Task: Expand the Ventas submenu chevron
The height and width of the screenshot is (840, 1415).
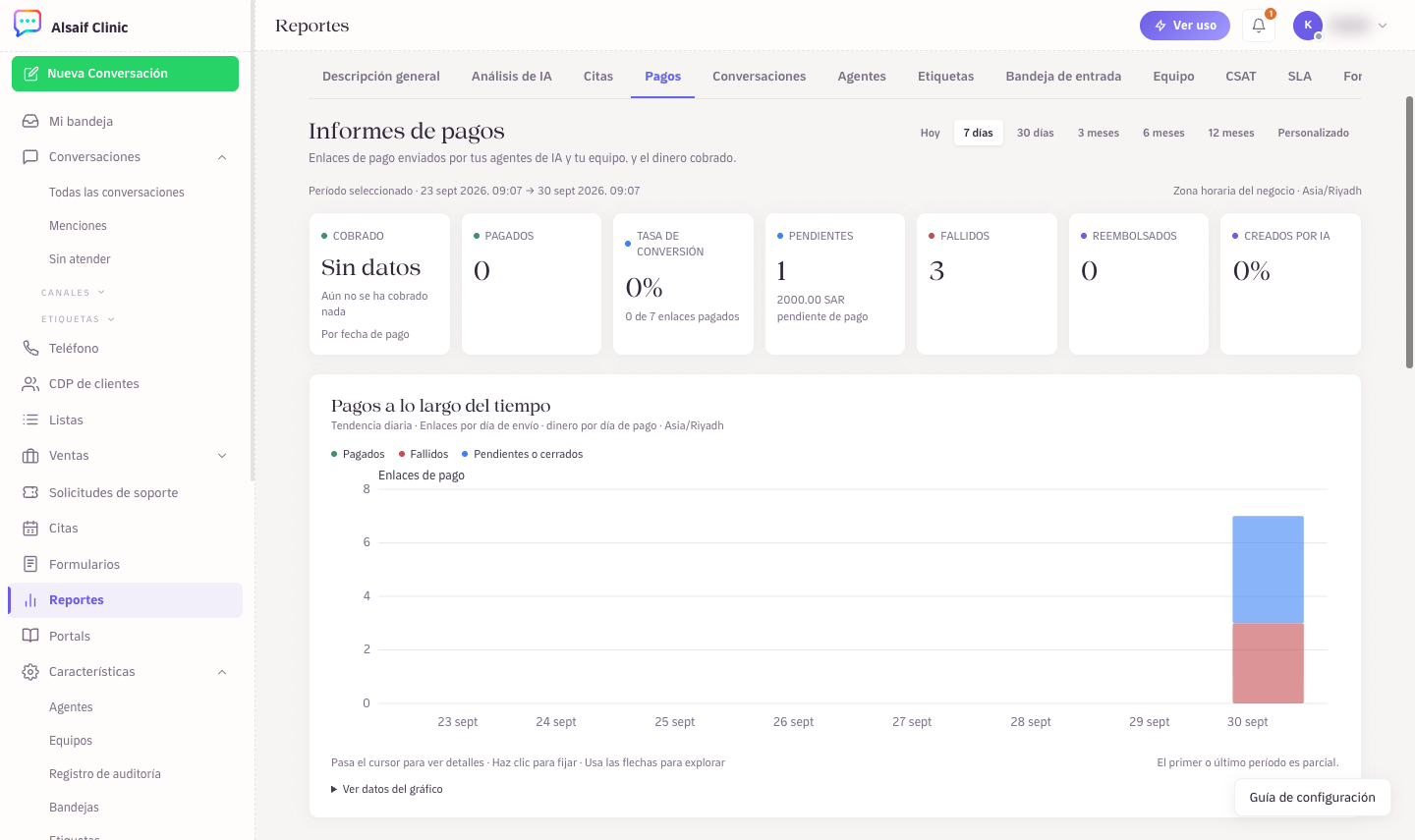Action: [222, 456]
